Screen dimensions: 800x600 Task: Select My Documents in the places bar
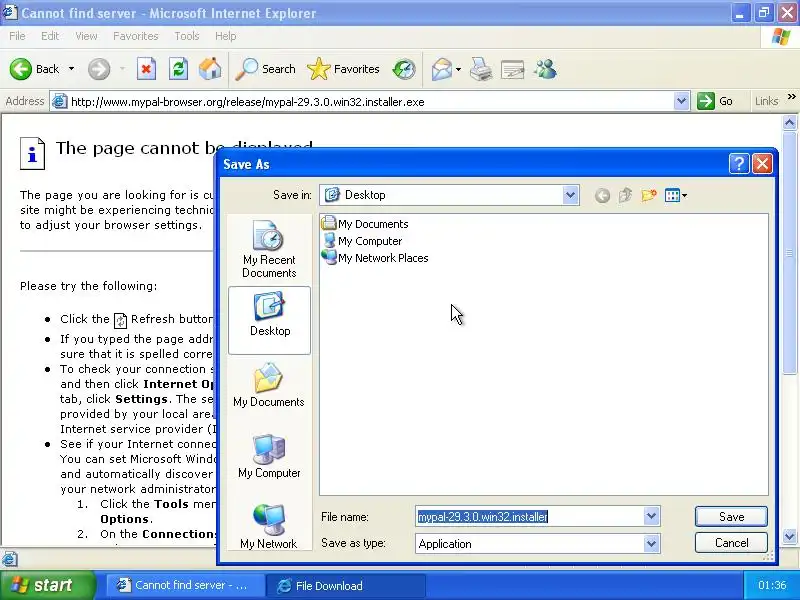tap(269, 385)
